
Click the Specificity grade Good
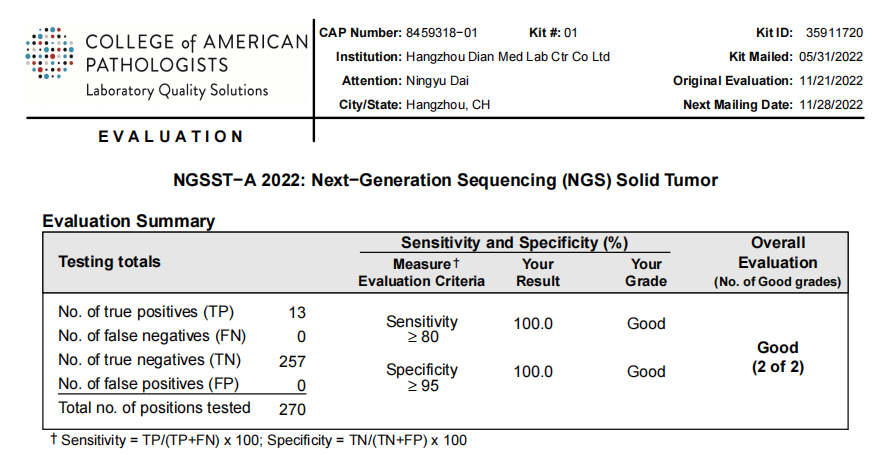pyautogui.click(x=646, y=372)
